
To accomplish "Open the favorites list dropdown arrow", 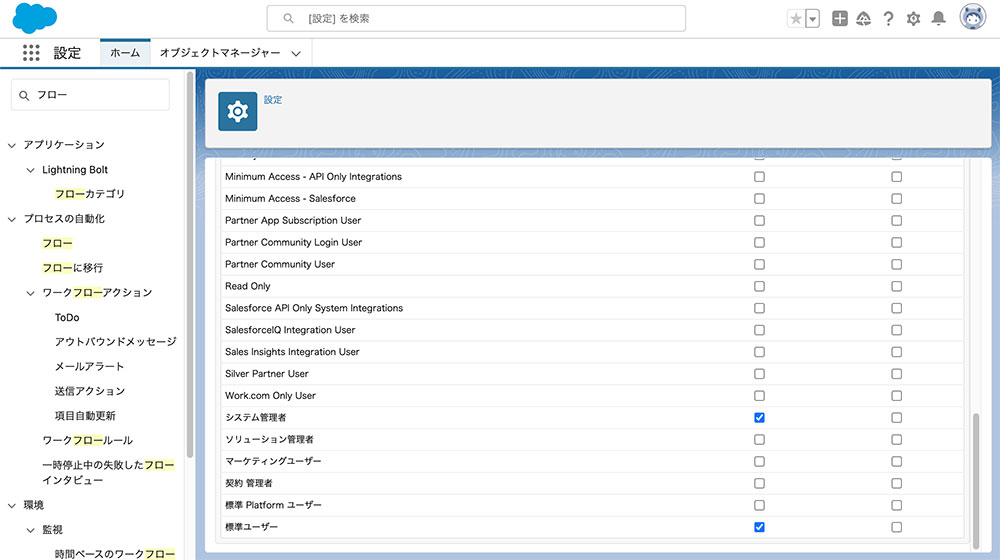I will click(x=812, y=19).
